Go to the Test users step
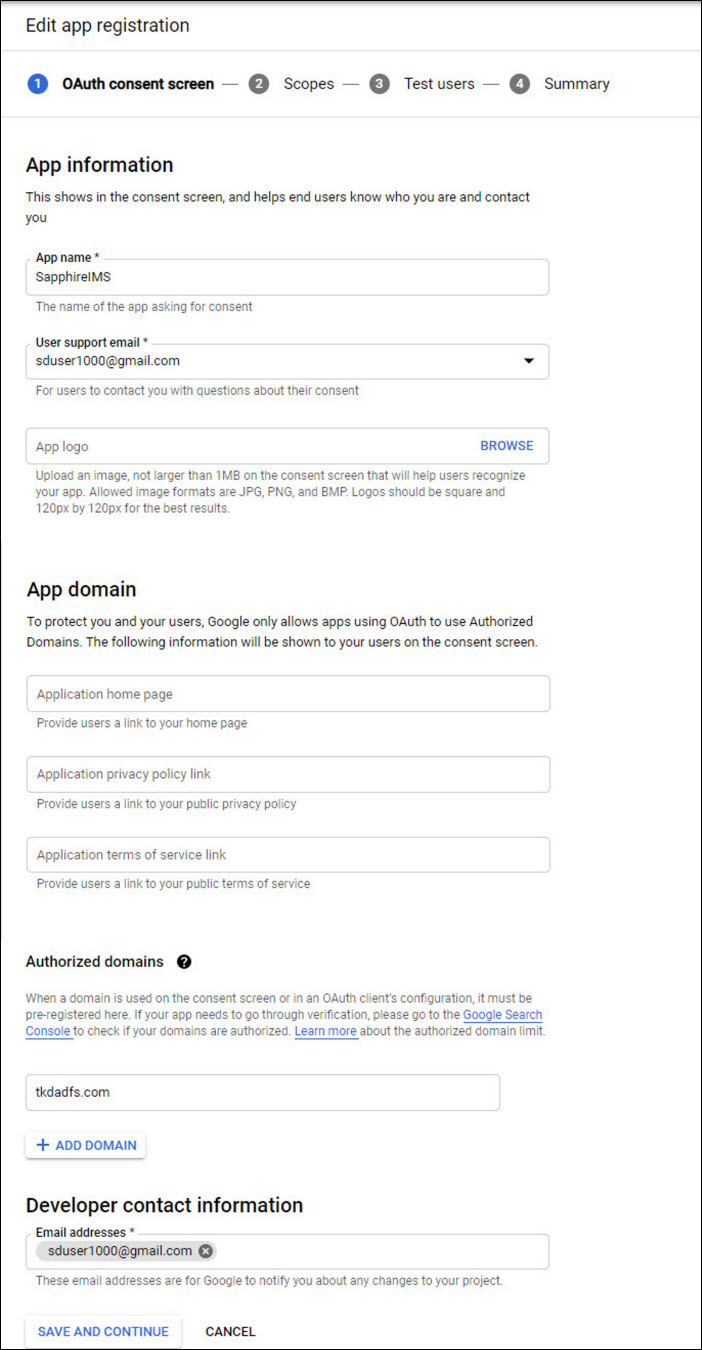The image size is (702, 1350). (x=439, y=84)
